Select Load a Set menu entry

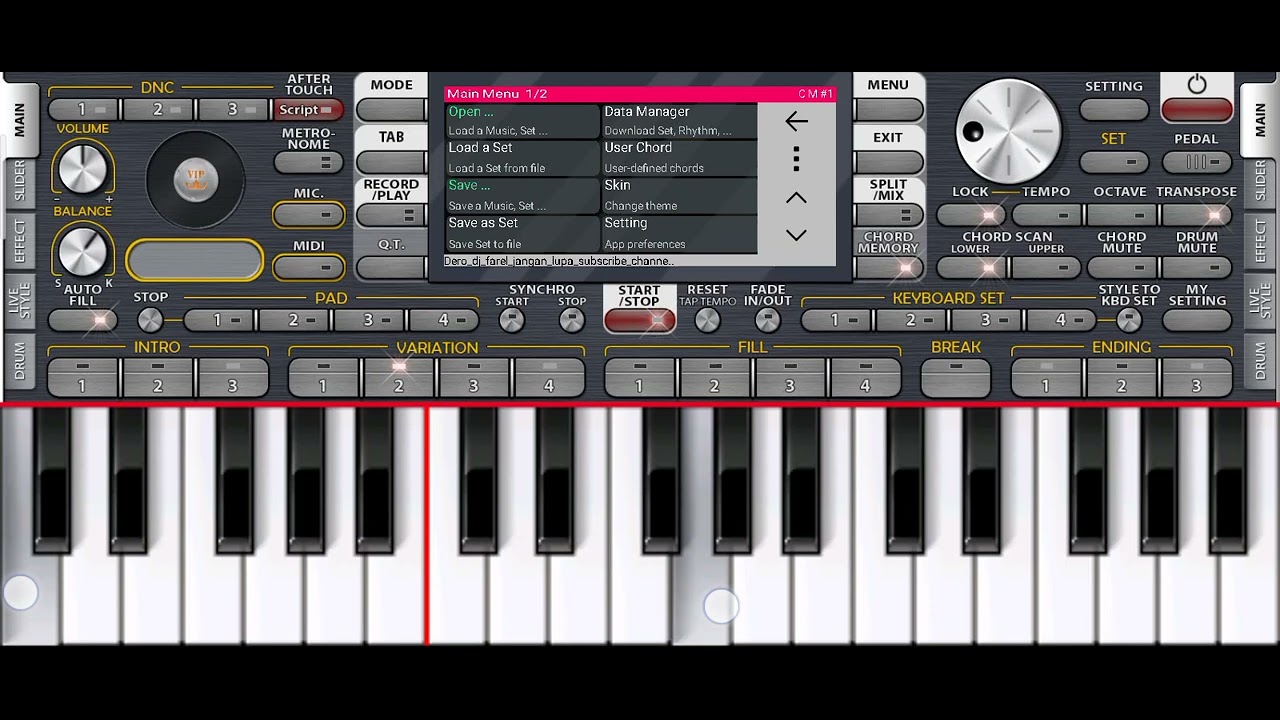point(522,158)
